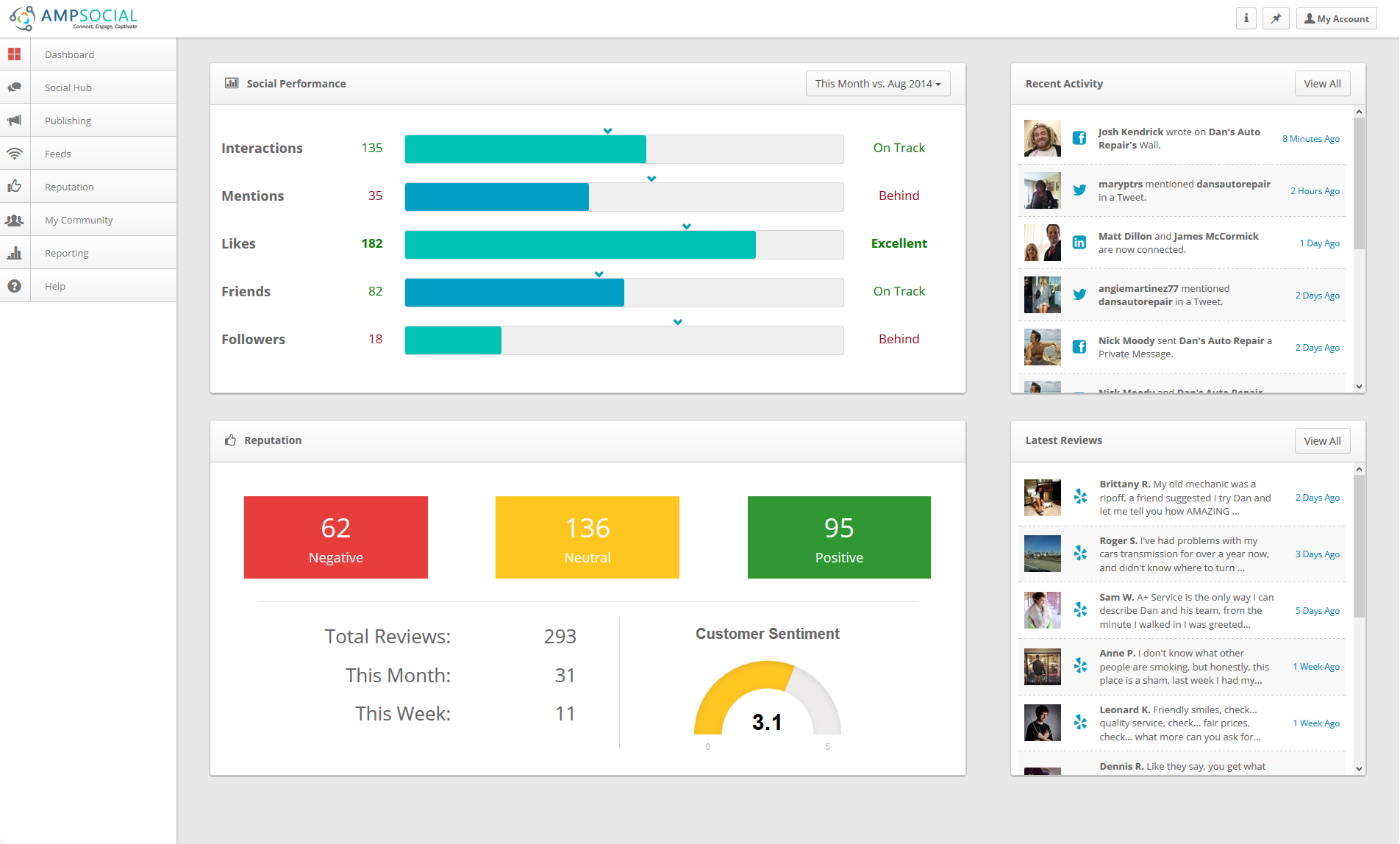Image resolution: width=1400 pixels, height=844 pixels.
Task: Click the AmpSocial logo
Action: tap(74, 18)
